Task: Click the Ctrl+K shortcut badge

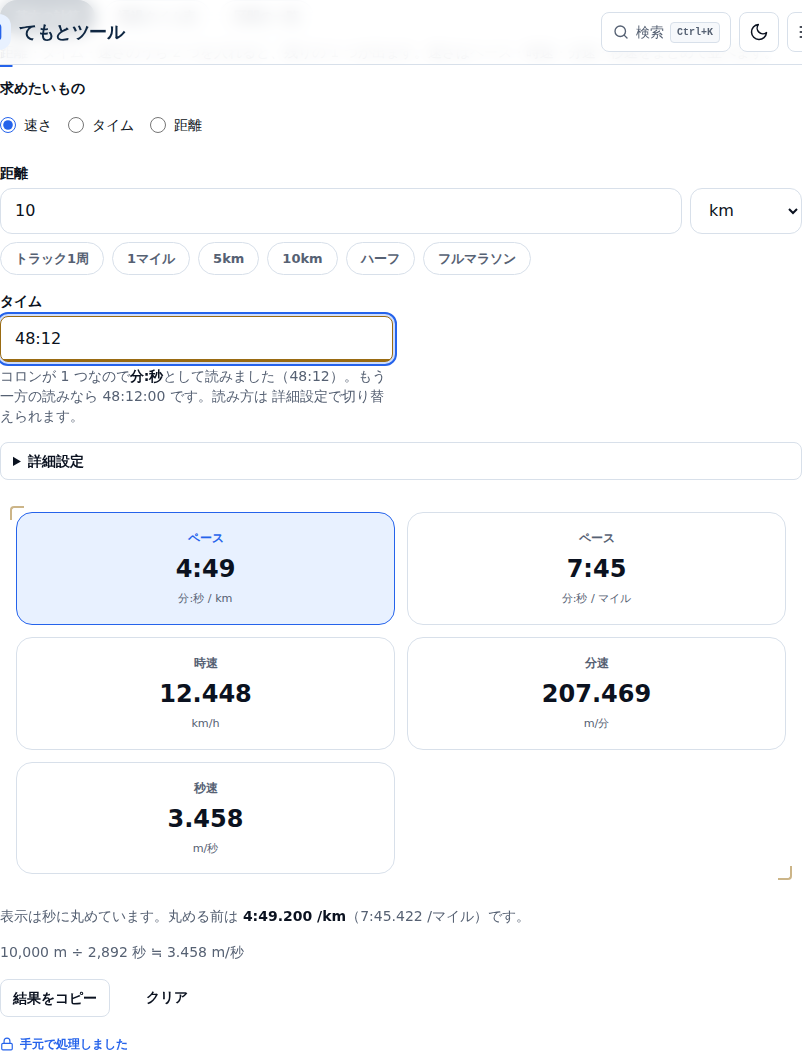Action: coord(695,32)
